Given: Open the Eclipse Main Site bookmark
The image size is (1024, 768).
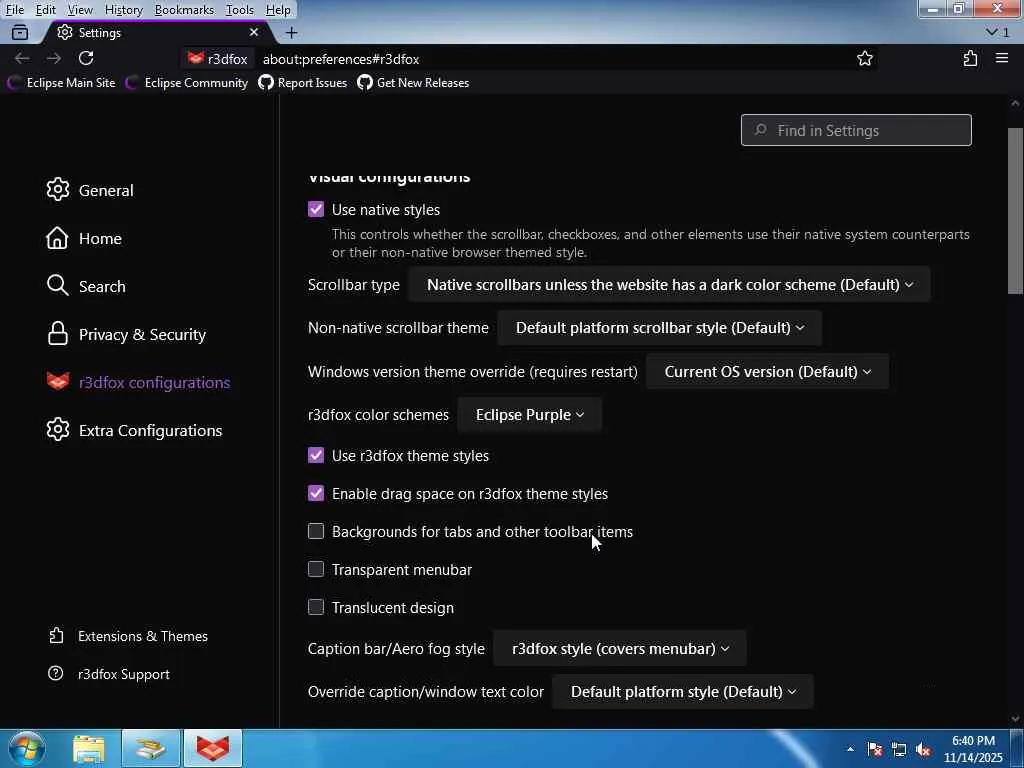Looking at the screenshot, I should [x=61, y=83].
